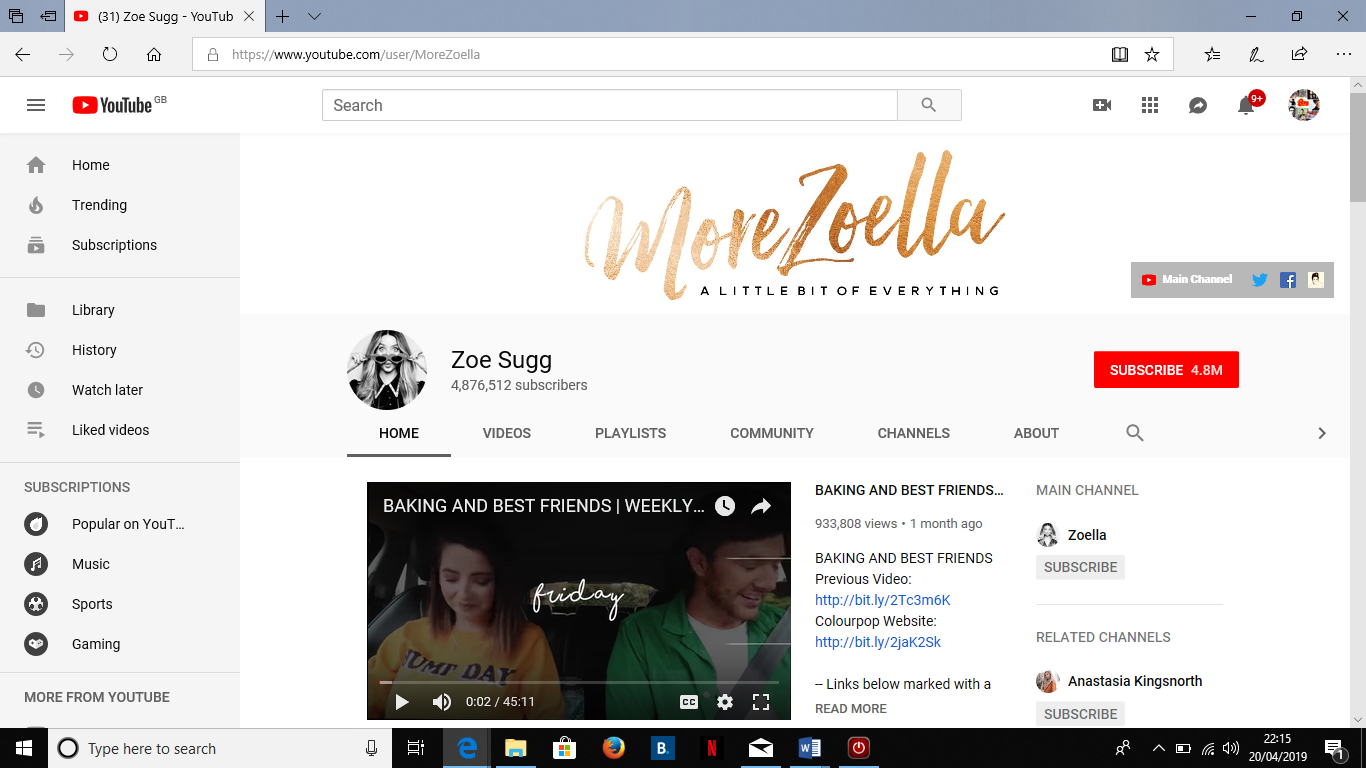
Task: Expand channel tabs with right chevron
Action: (1322, 433)
